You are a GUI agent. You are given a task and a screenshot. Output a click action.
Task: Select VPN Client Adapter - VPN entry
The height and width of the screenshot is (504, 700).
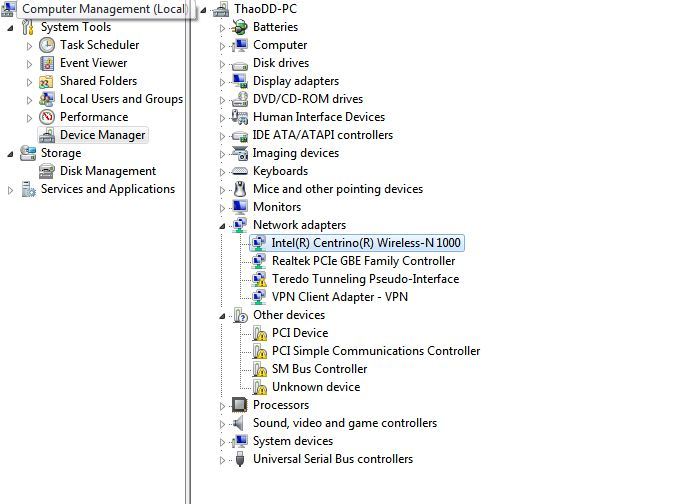(x=340, y=297)
